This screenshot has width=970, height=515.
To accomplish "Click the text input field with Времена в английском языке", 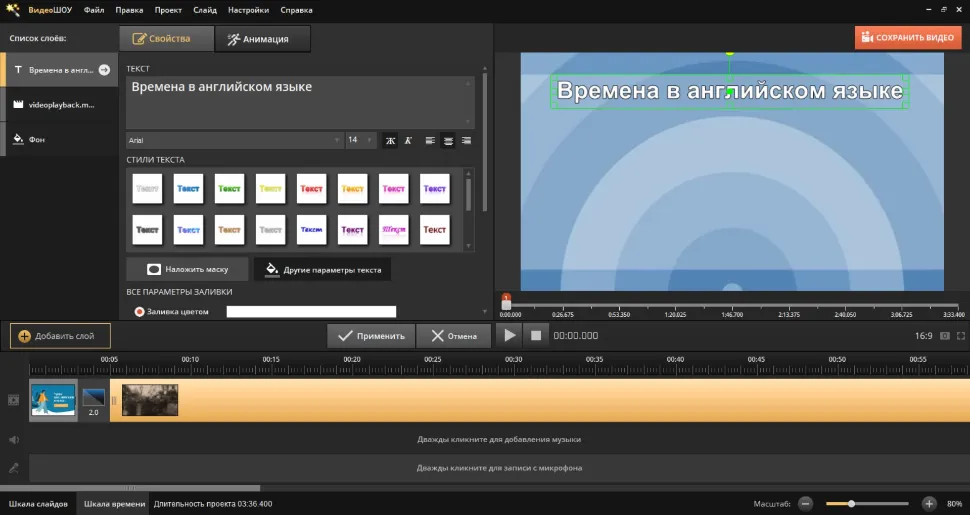I will [300, 102].
